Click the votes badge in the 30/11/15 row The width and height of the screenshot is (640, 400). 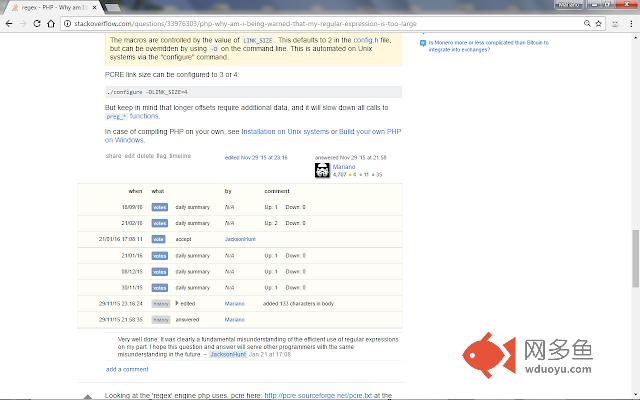tap(160, 288)
